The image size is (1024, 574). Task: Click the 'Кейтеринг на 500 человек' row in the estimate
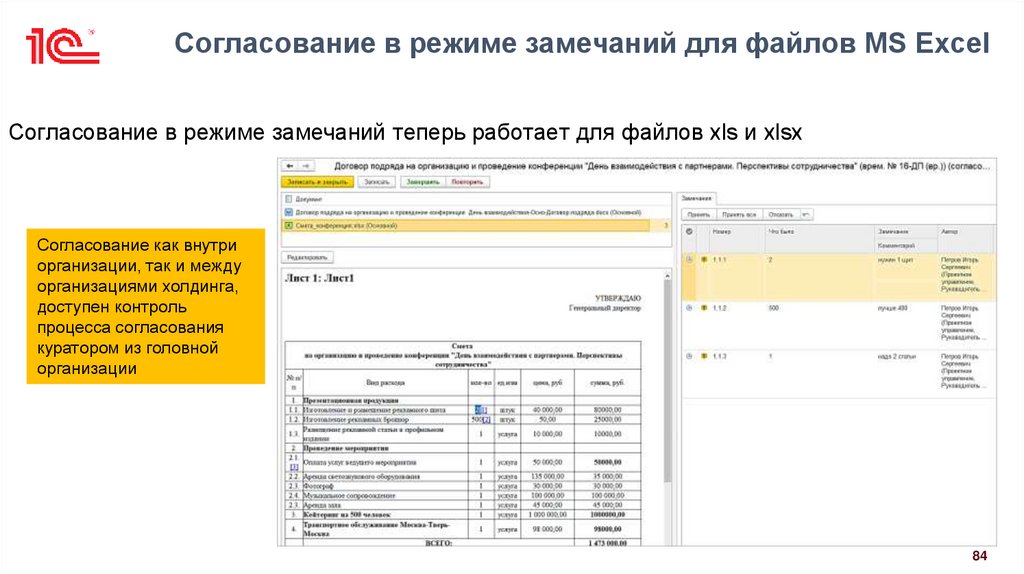tap(463, 515)
